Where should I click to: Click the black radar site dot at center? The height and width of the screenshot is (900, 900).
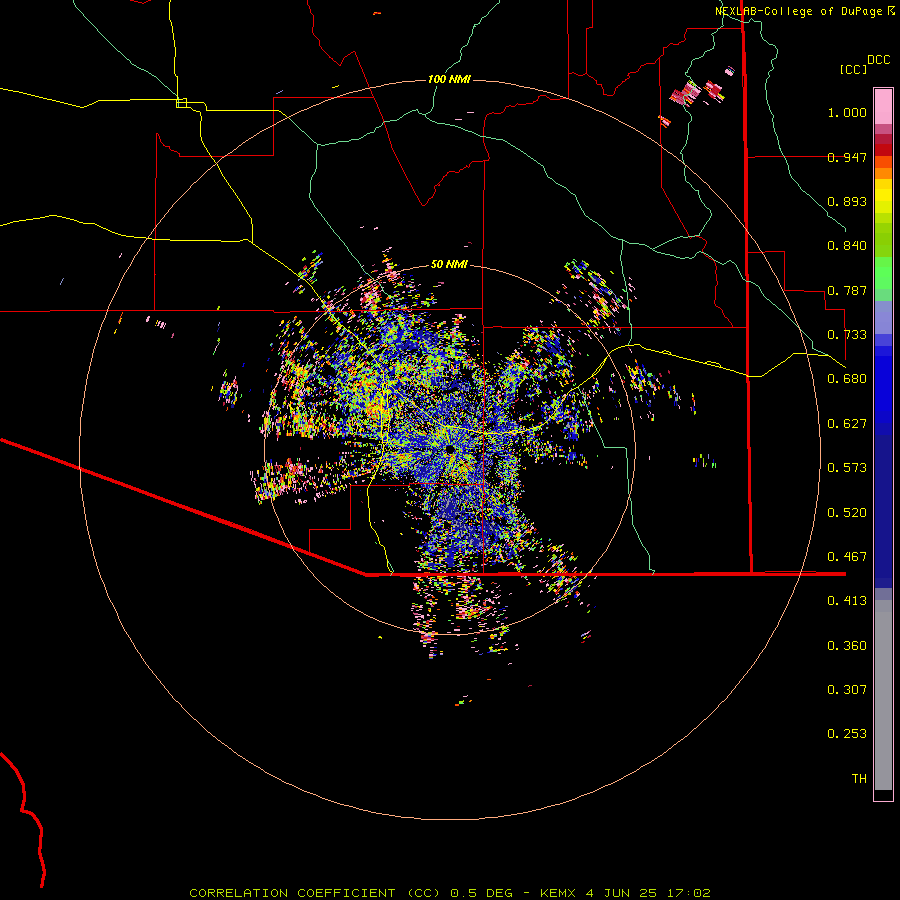(449, 448)
